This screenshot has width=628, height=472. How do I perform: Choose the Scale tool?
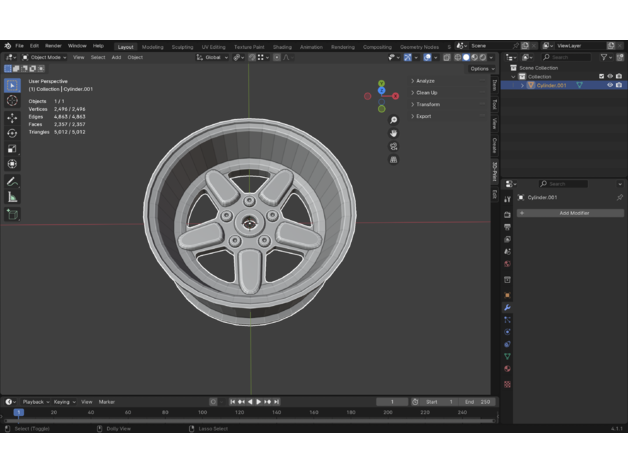pos(12,149)
